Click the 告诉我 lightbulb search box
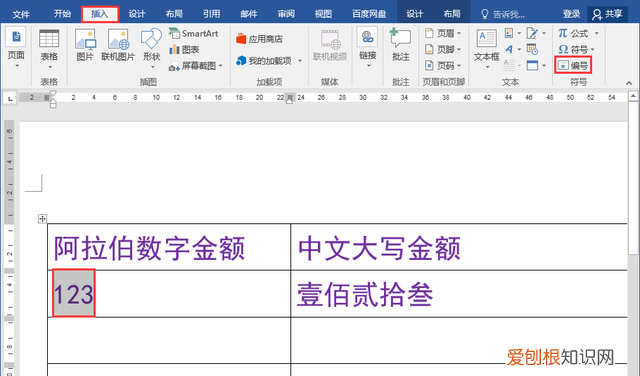640x376 pixels. 503,14
